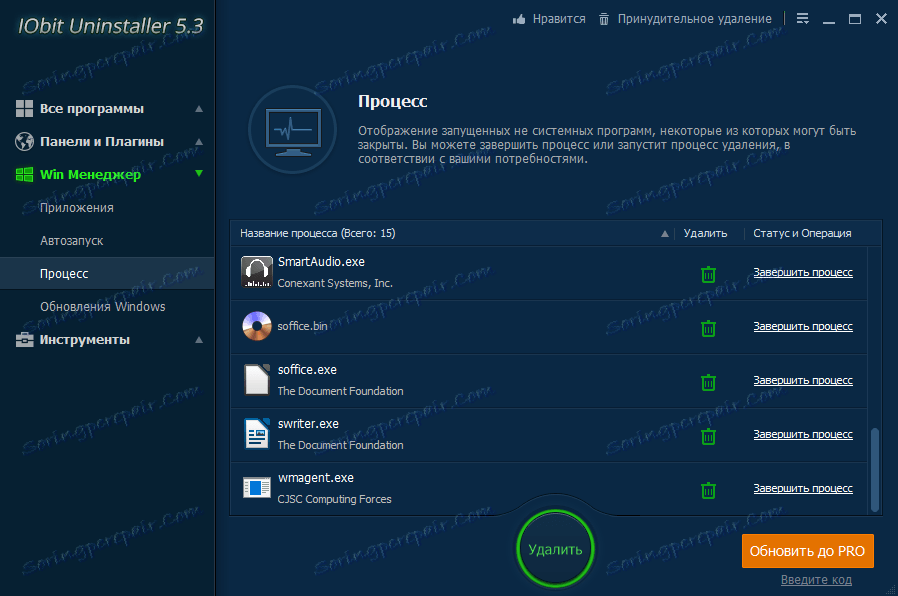
Task: Open Приложения in Win Менеджер
Action: [x=77, y=208]
